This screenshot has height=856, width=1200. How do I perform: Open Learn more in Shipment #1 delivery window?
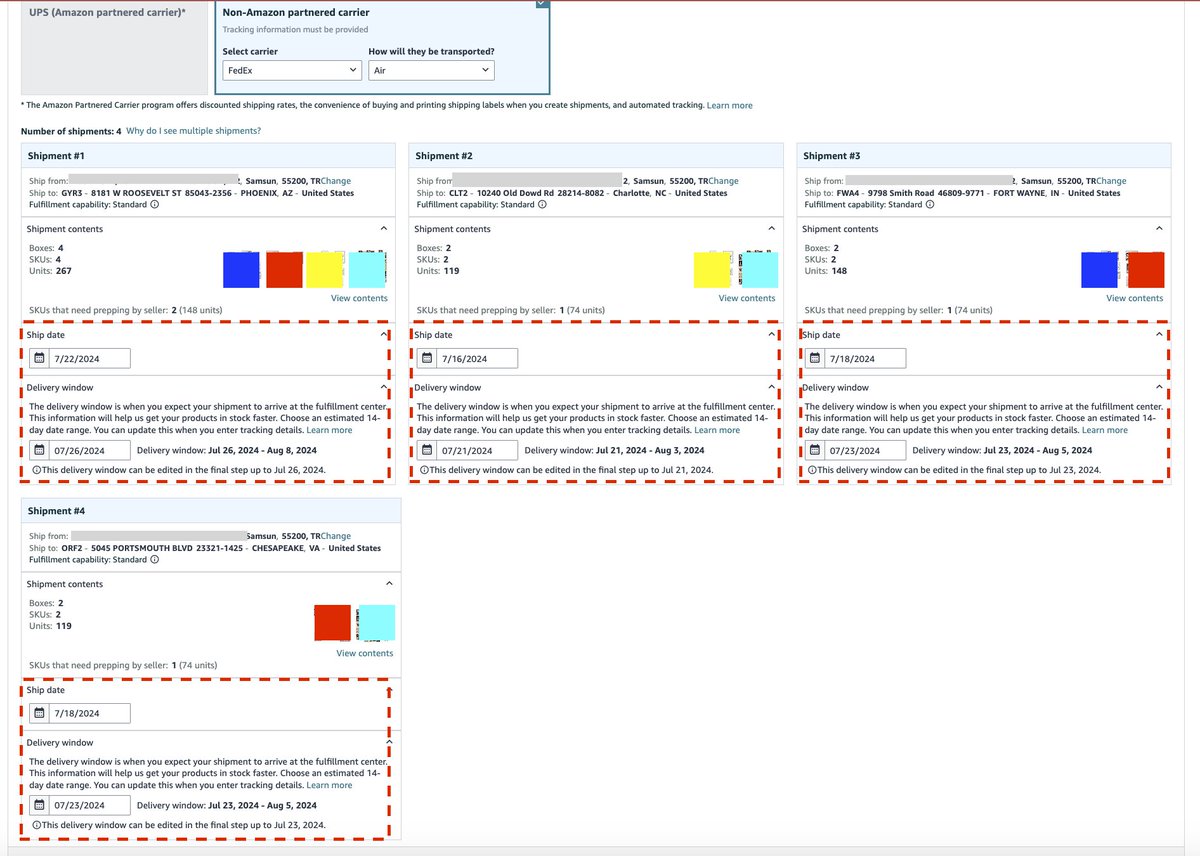329,430
